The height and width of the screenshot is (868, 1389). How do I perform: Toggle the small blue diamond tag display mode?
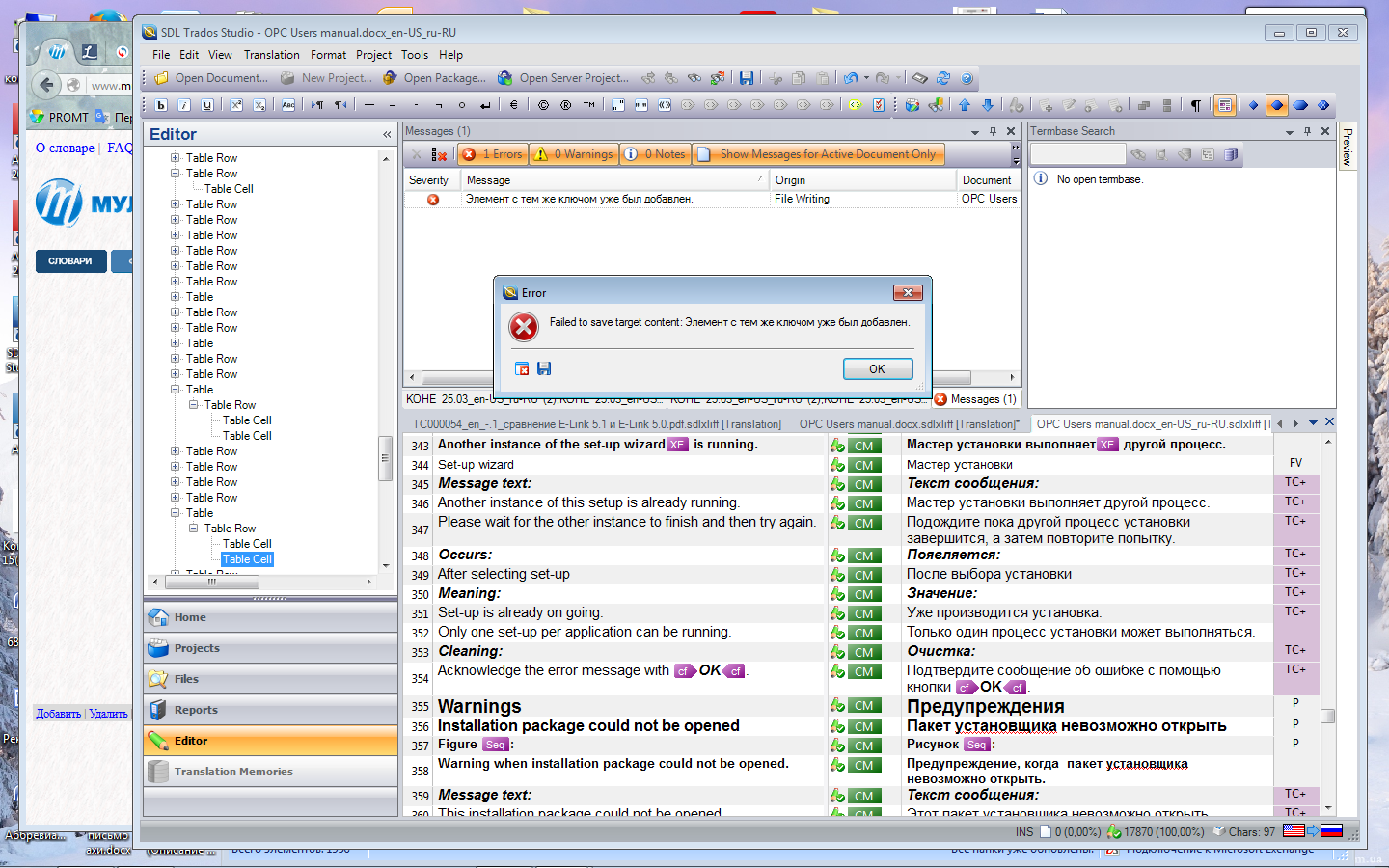point(1254,105)
